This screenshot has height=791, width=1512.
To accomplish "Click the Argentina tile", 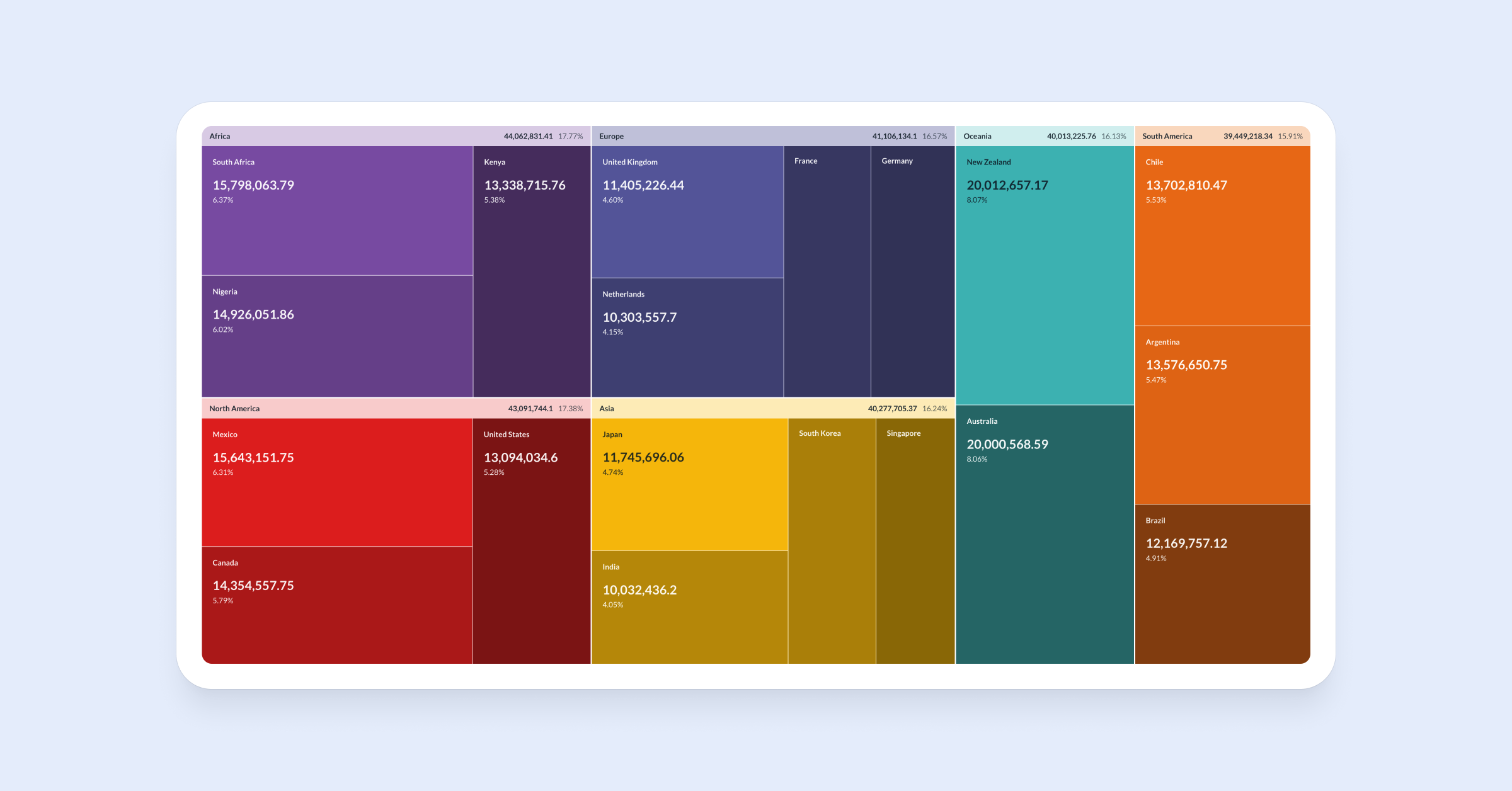I will point(1222,415).
